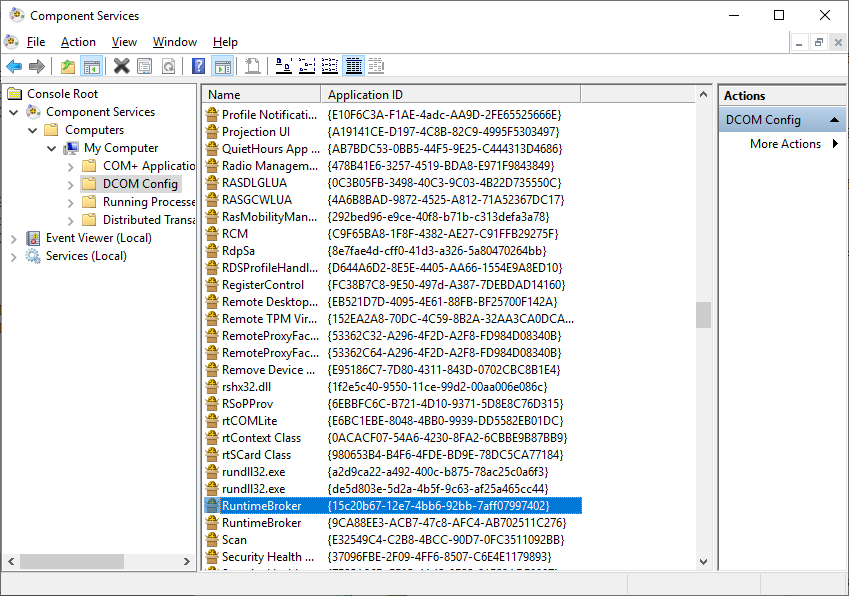Select RuntimeBroker with ID starting 9CA88EE3
This screenshot has width=849, height=596.
pyautogui.click(x=393, y=523)
